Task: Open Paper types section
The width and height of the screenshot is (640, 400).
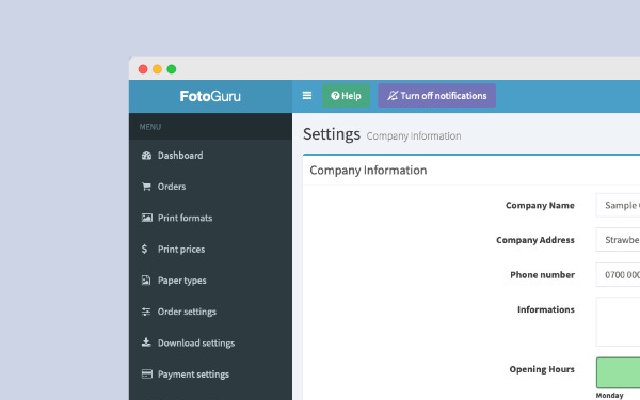Action: pyautogui.click(x=210, y=280)
